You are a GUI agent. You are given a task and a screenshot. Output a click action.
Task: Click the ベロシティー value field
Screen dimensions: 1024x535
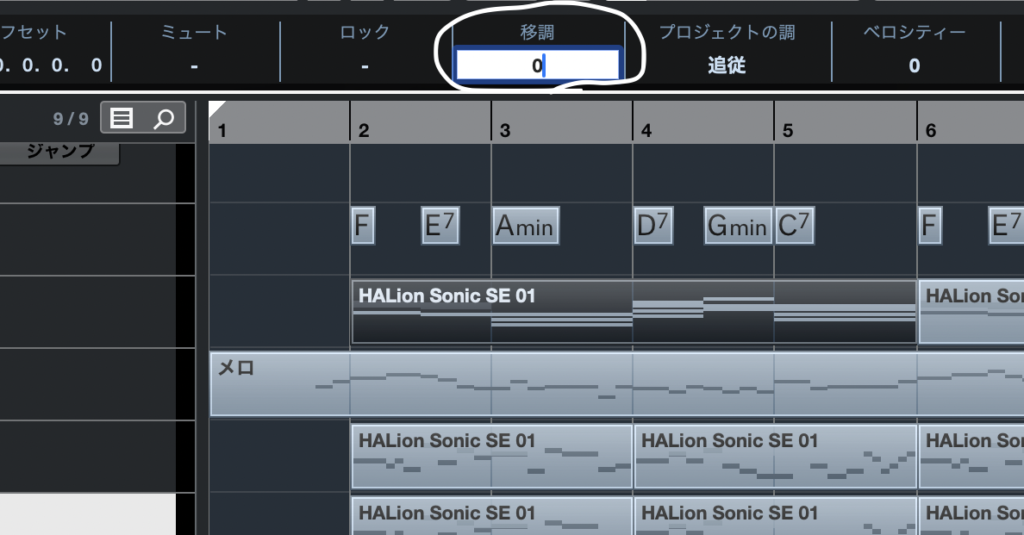click(x=914, y=66)
